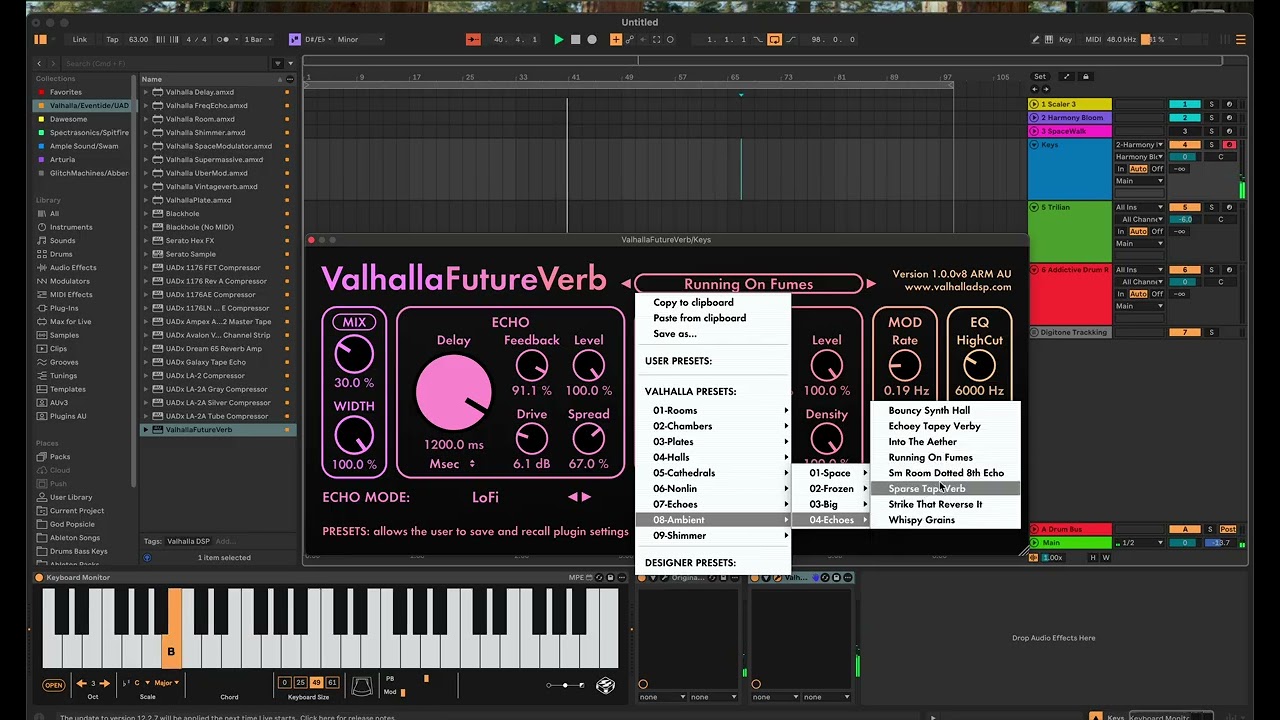Viewport: 1280px width, 720px height.
Task: Toggle the draw mode pencil icon
Action: pyautogui.click(x=1036, y=39)
